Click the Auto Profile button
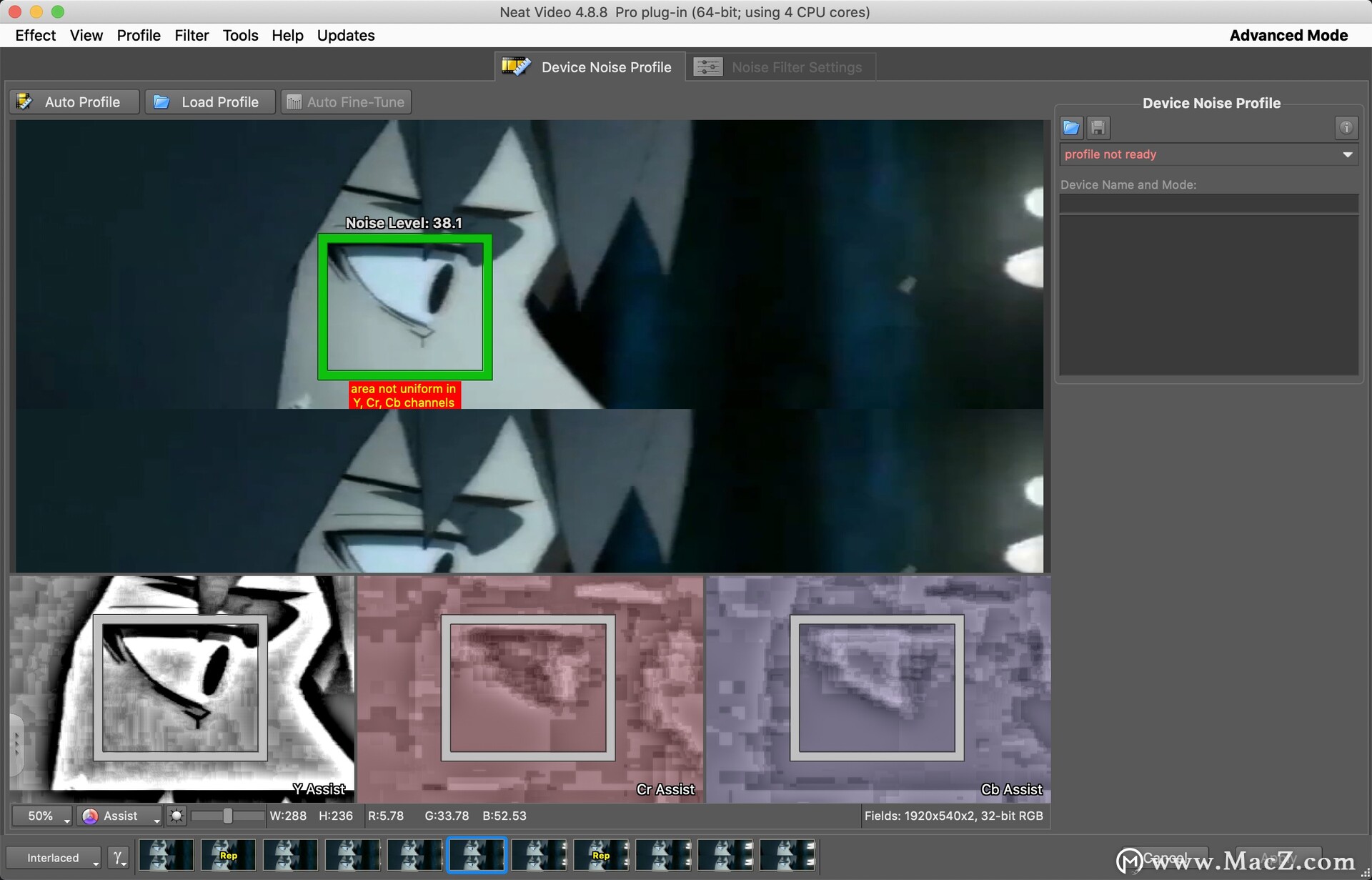The width and height of the screenshot is (1372, 880). 74,102
